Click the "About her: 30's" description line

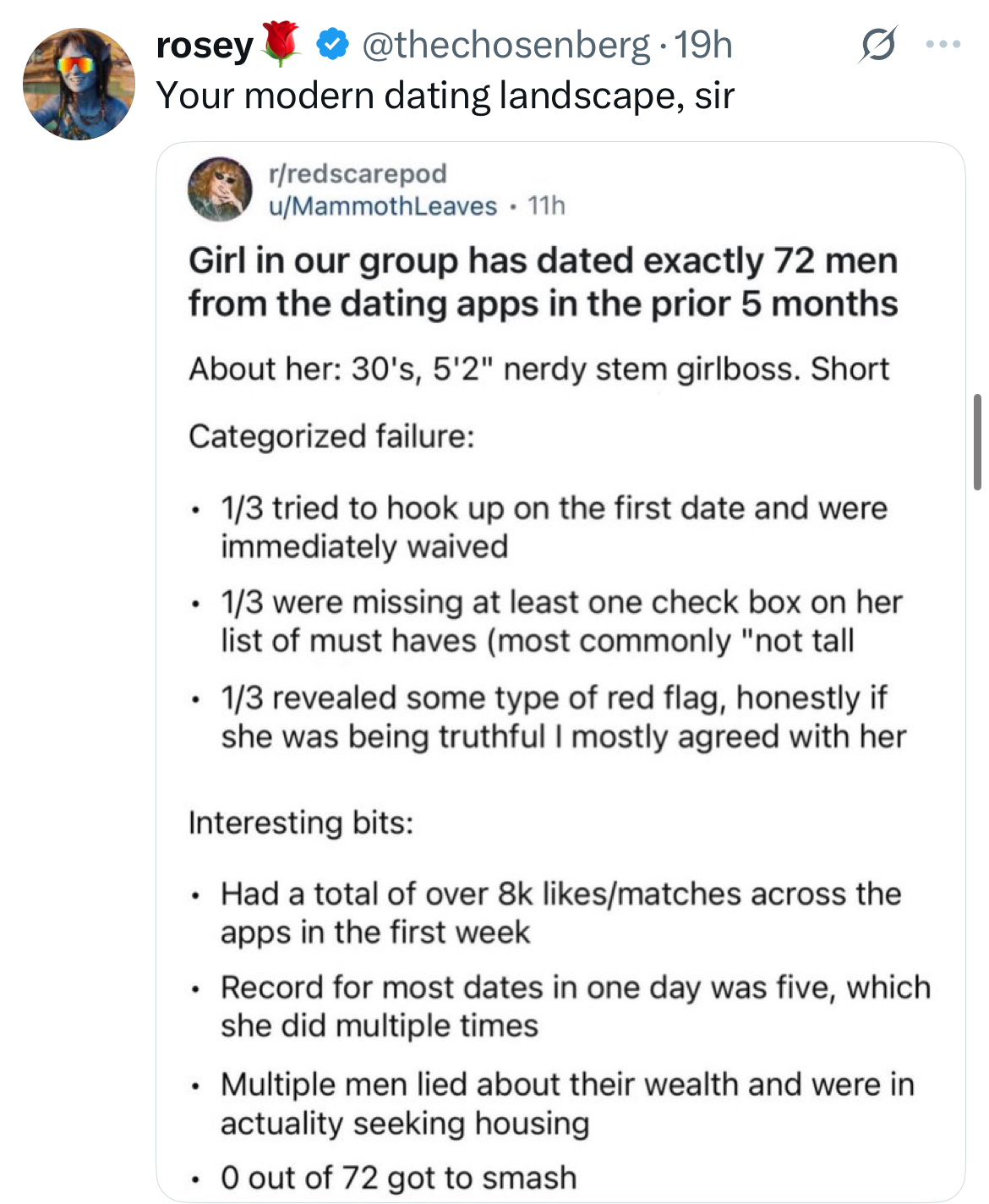[538, 369]
